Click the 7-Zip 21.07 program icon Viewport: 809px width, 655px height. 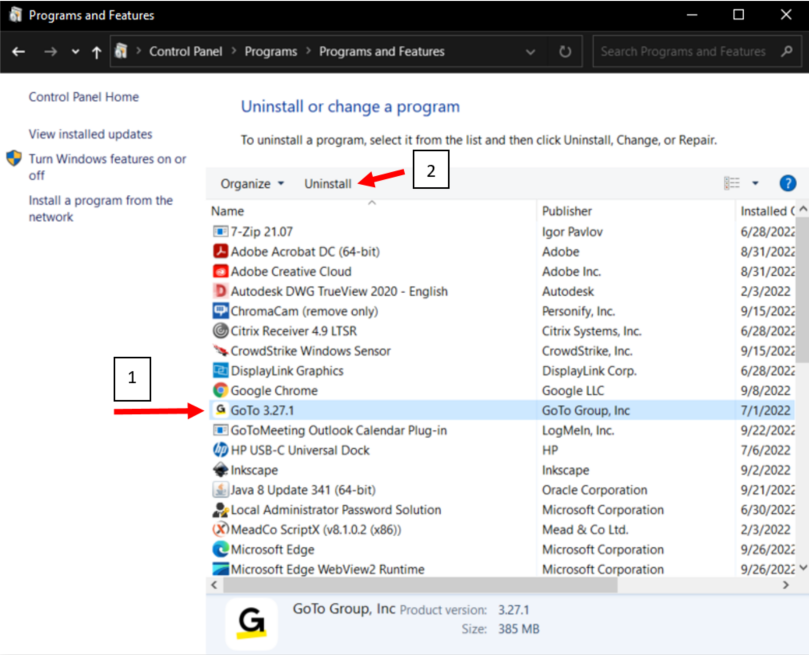point(220,232)
